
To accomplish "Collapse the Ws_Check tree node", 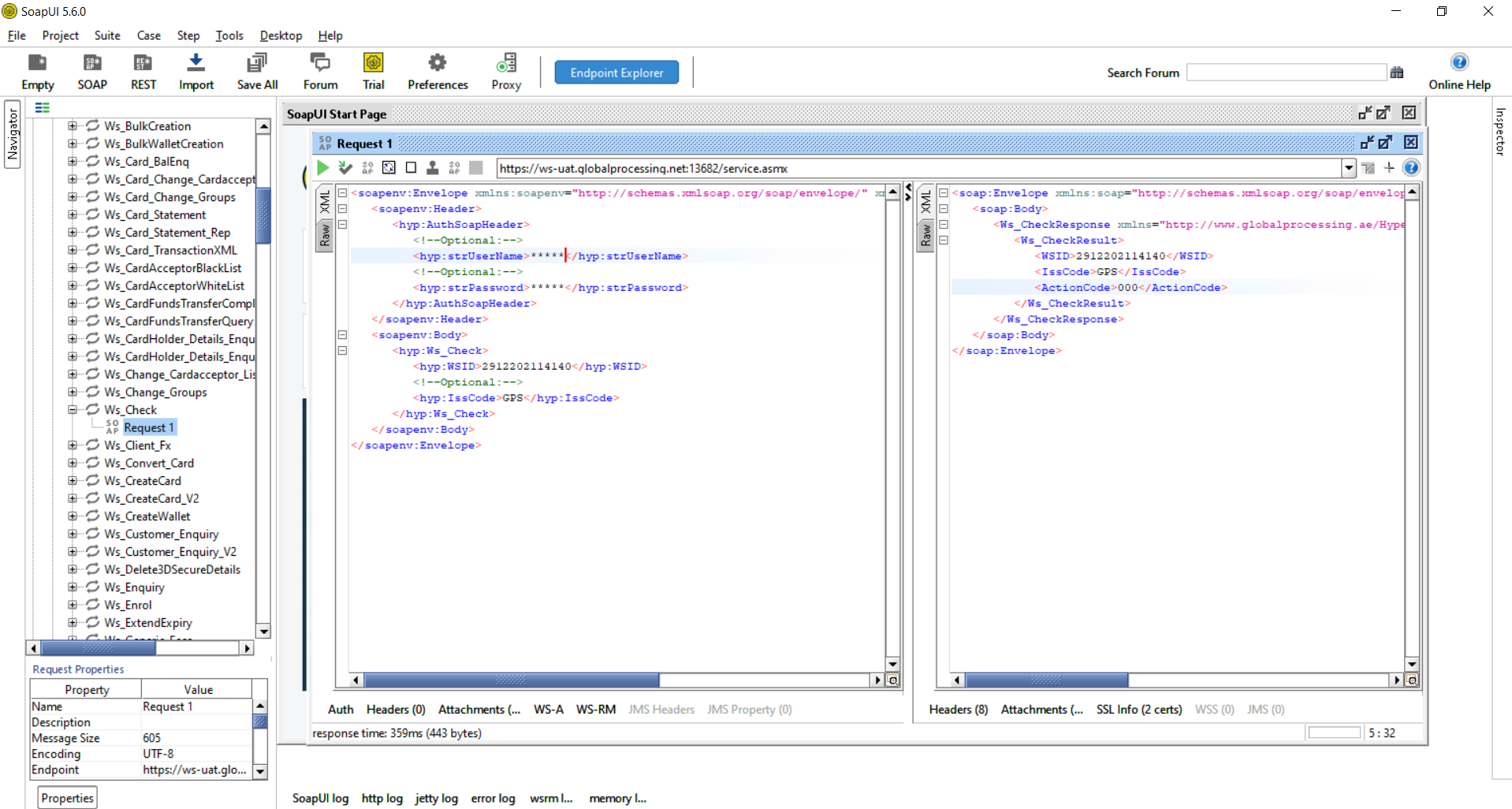I will tap(73, 410).
